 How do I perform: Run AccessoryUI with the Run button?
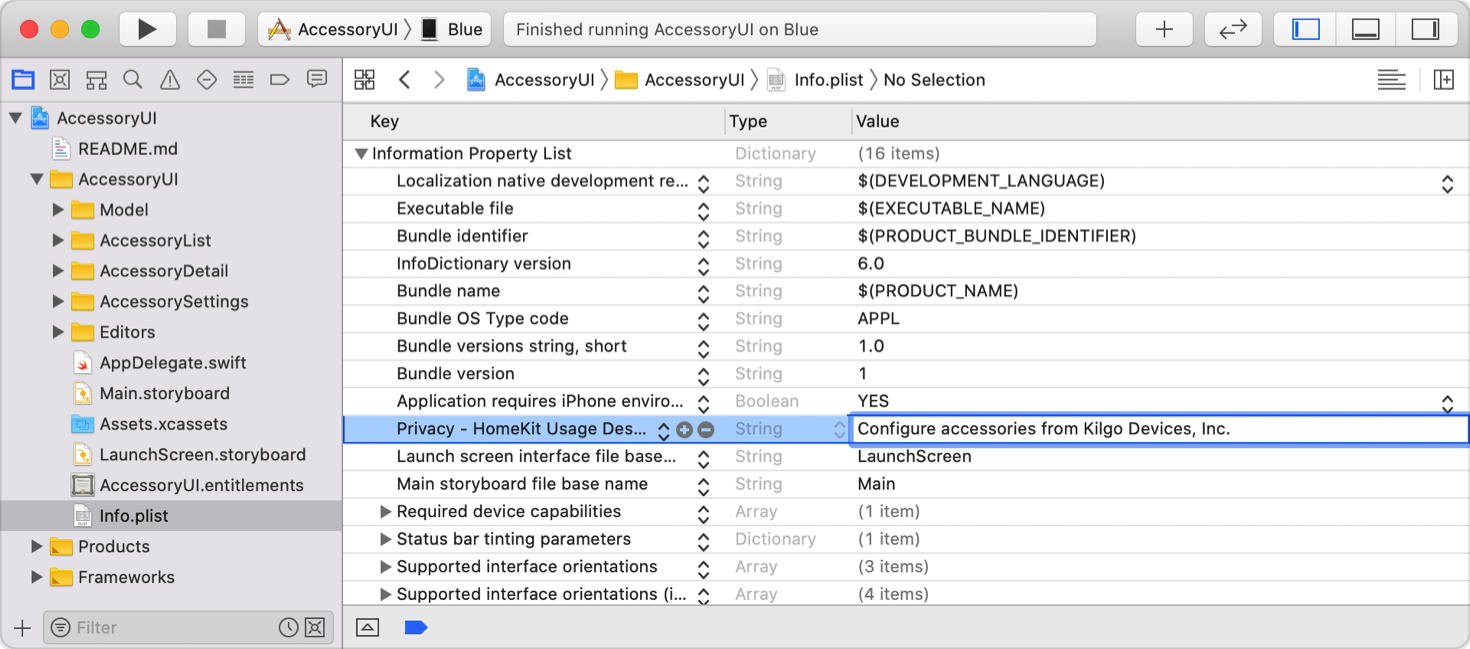pos(147,28)
